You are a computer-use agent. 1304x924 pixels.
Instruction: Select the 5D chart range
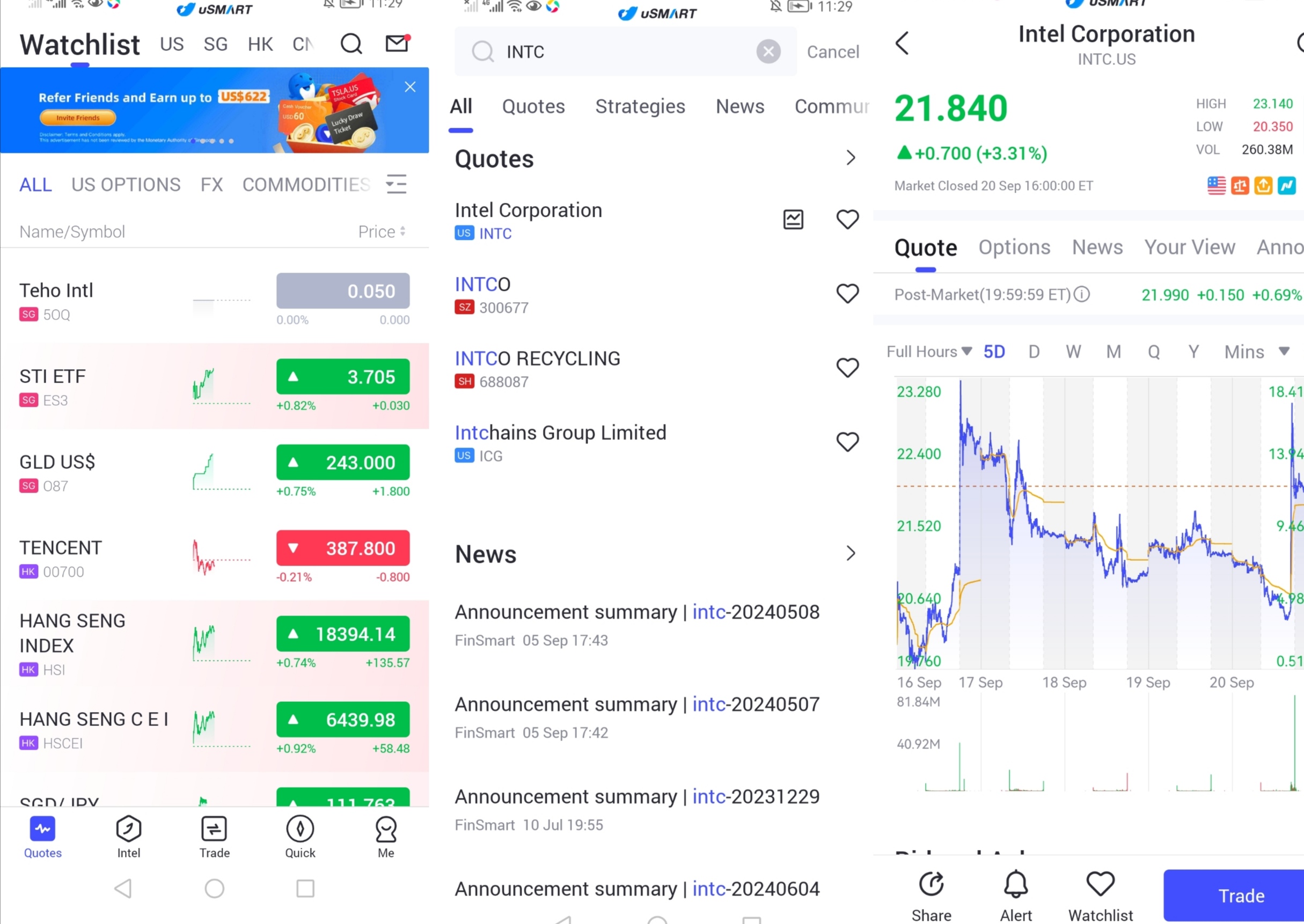point(994,351)
